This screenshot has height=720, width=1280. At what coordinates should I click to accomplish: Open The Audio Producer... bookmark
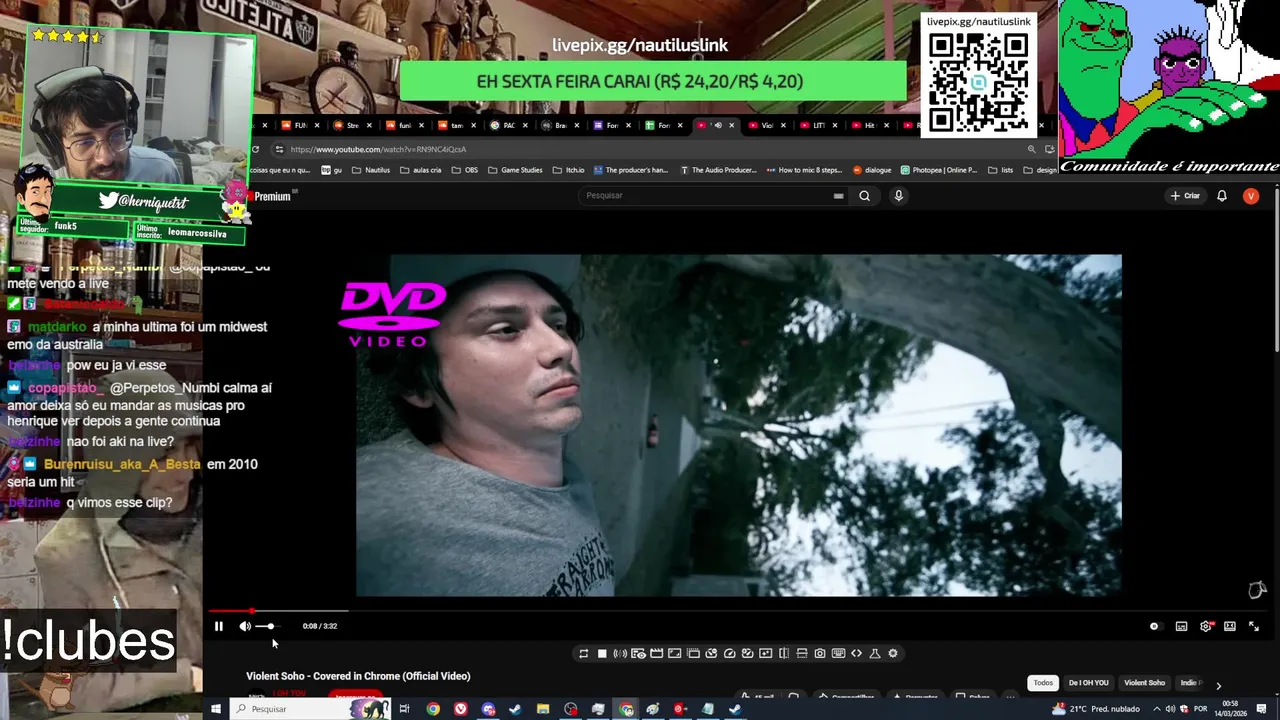[x=718, y=170]
